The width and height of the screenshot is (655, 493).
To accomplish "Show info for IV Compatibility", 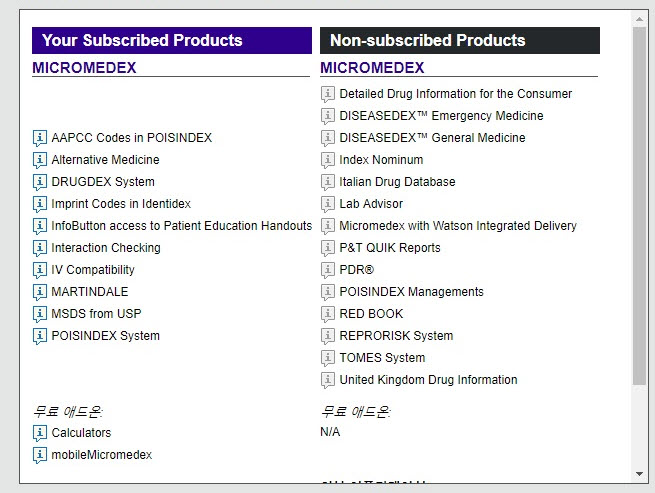I will coord(40,270).
